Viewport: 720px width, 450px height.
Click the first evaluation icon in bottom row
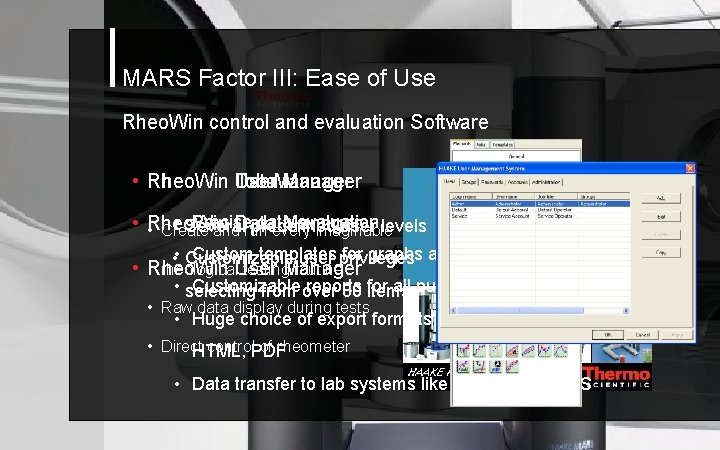tap(463, 366)
